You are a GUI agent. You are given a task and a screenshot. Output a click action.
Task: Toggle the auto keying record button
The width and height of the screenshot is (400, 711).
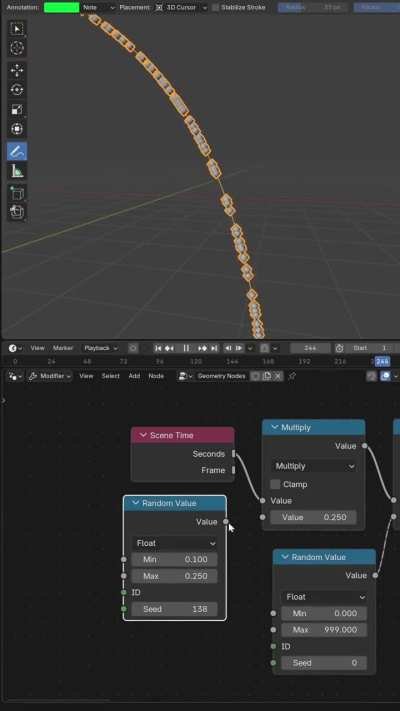click(133, 348)
